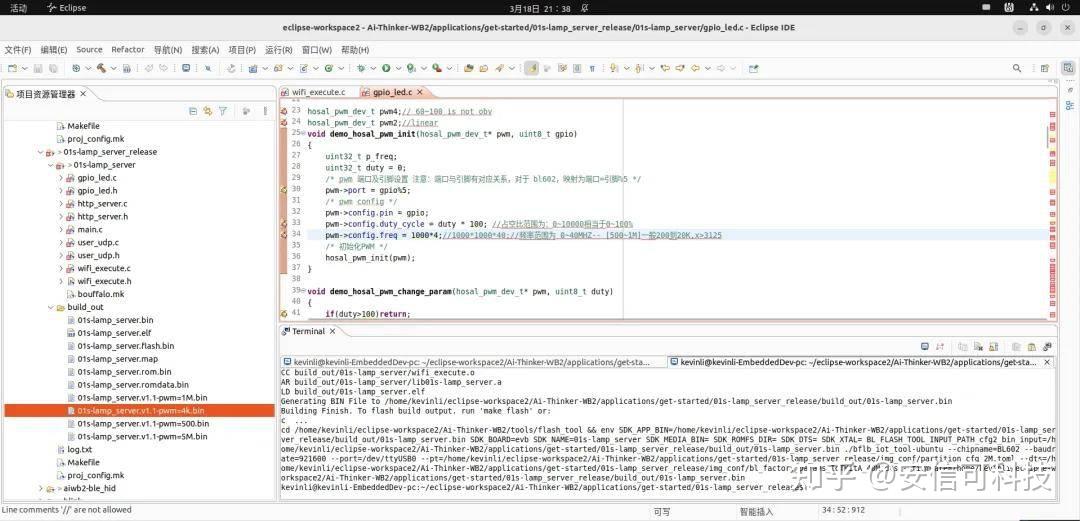1080x521 pixels.
Task: Click the Back navigation arrow icon
Action: tap(696, 68)
